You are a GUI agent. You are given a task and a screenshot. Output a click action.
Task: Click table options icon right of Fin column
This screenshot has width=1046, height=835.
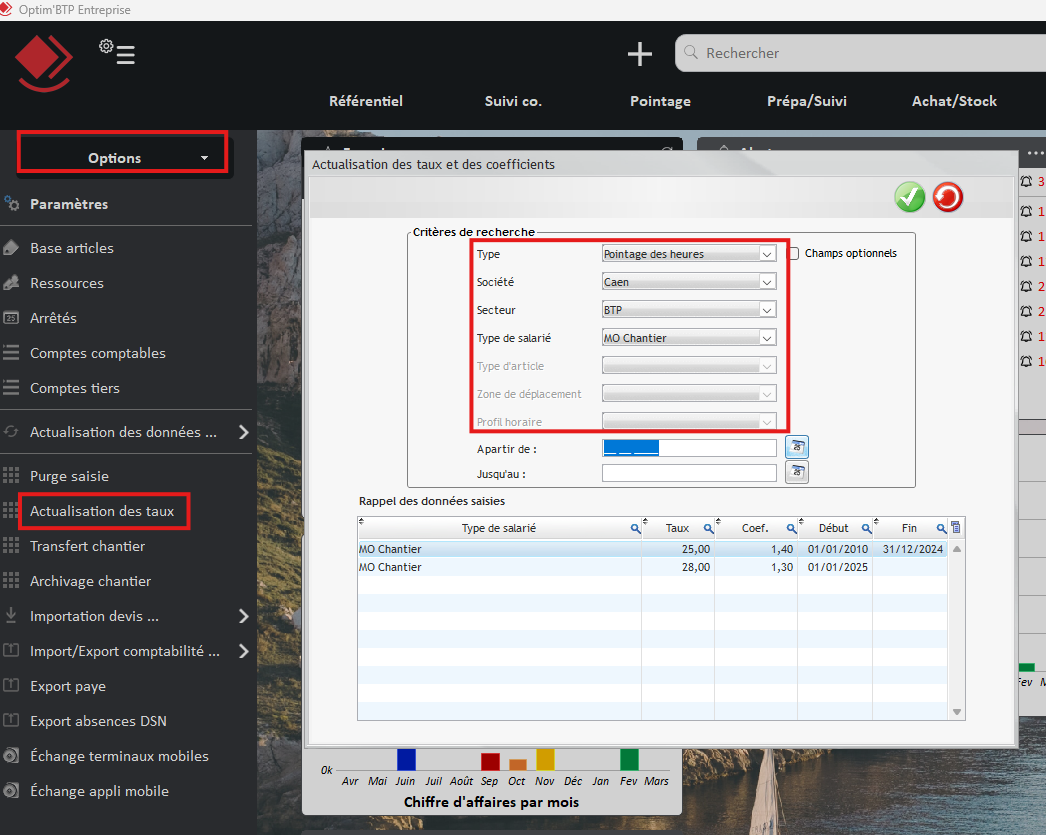pos(956,528)
